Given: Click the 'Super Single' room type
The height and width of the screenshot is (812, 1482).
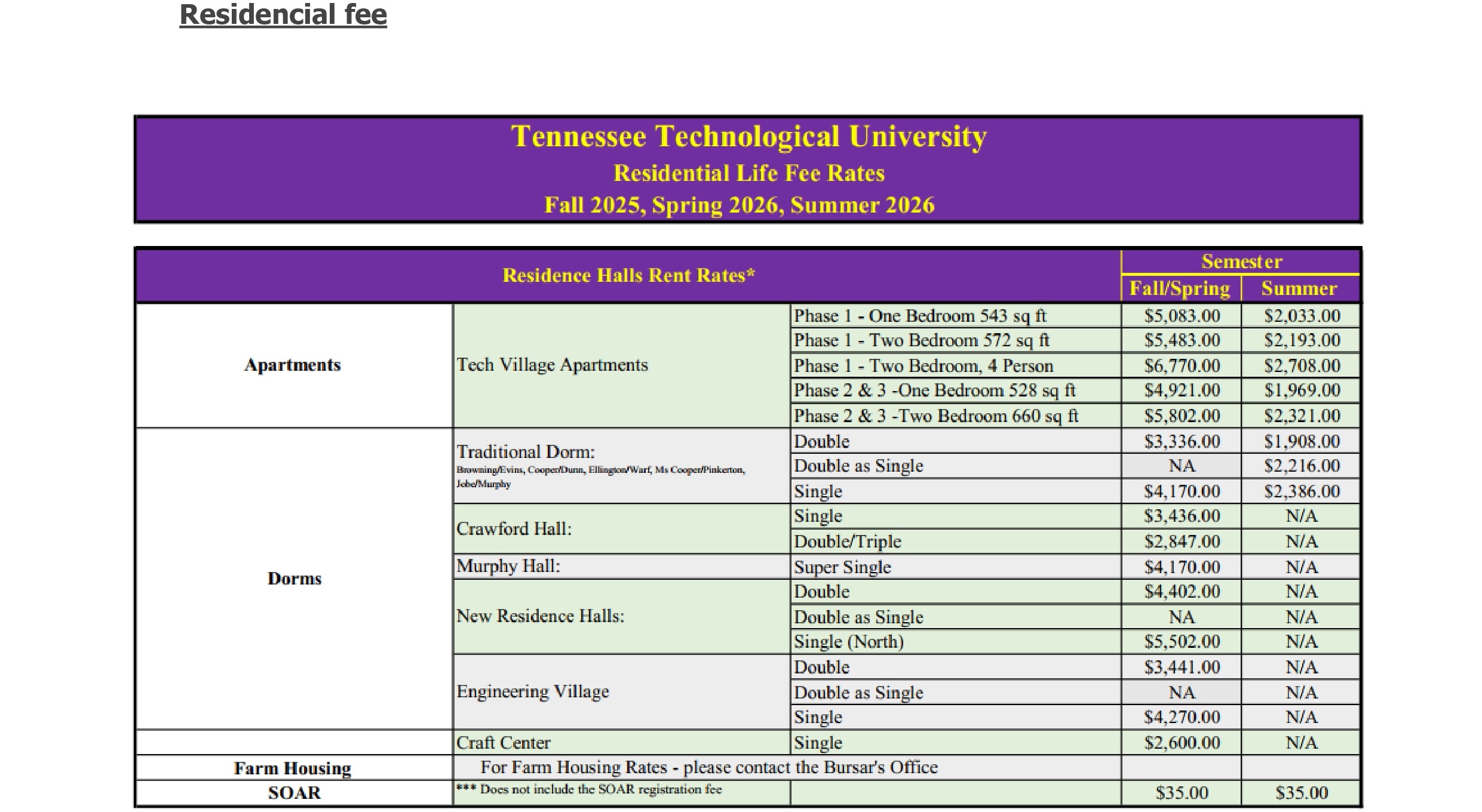Looking at the screenshot, I should coord(842,567).
